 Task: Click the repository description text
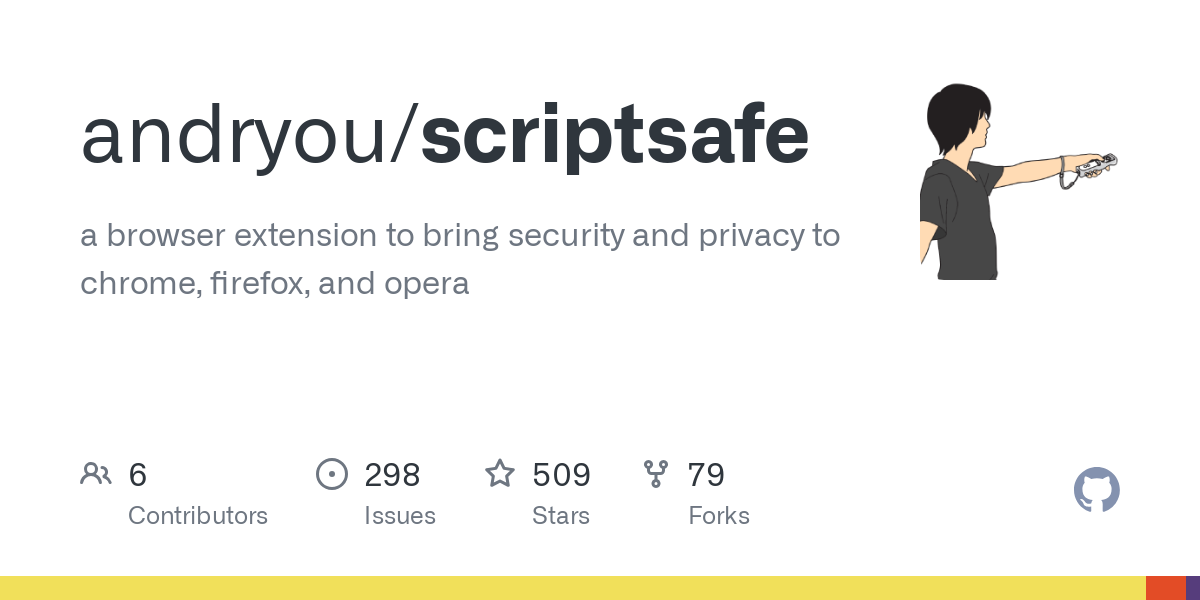pos(460,259)
